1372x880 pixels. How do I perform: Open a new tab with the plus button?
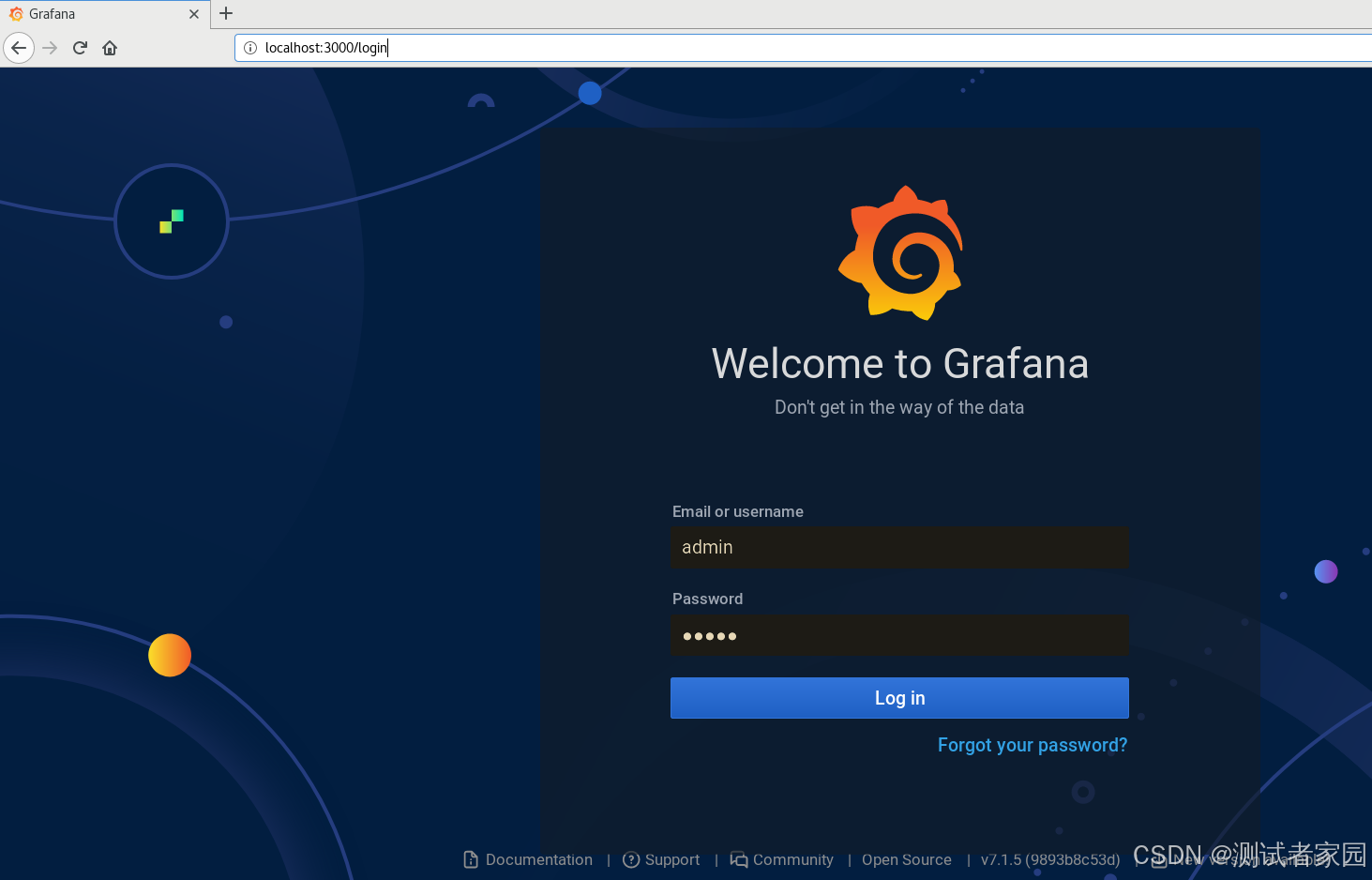tap(226, 13)
